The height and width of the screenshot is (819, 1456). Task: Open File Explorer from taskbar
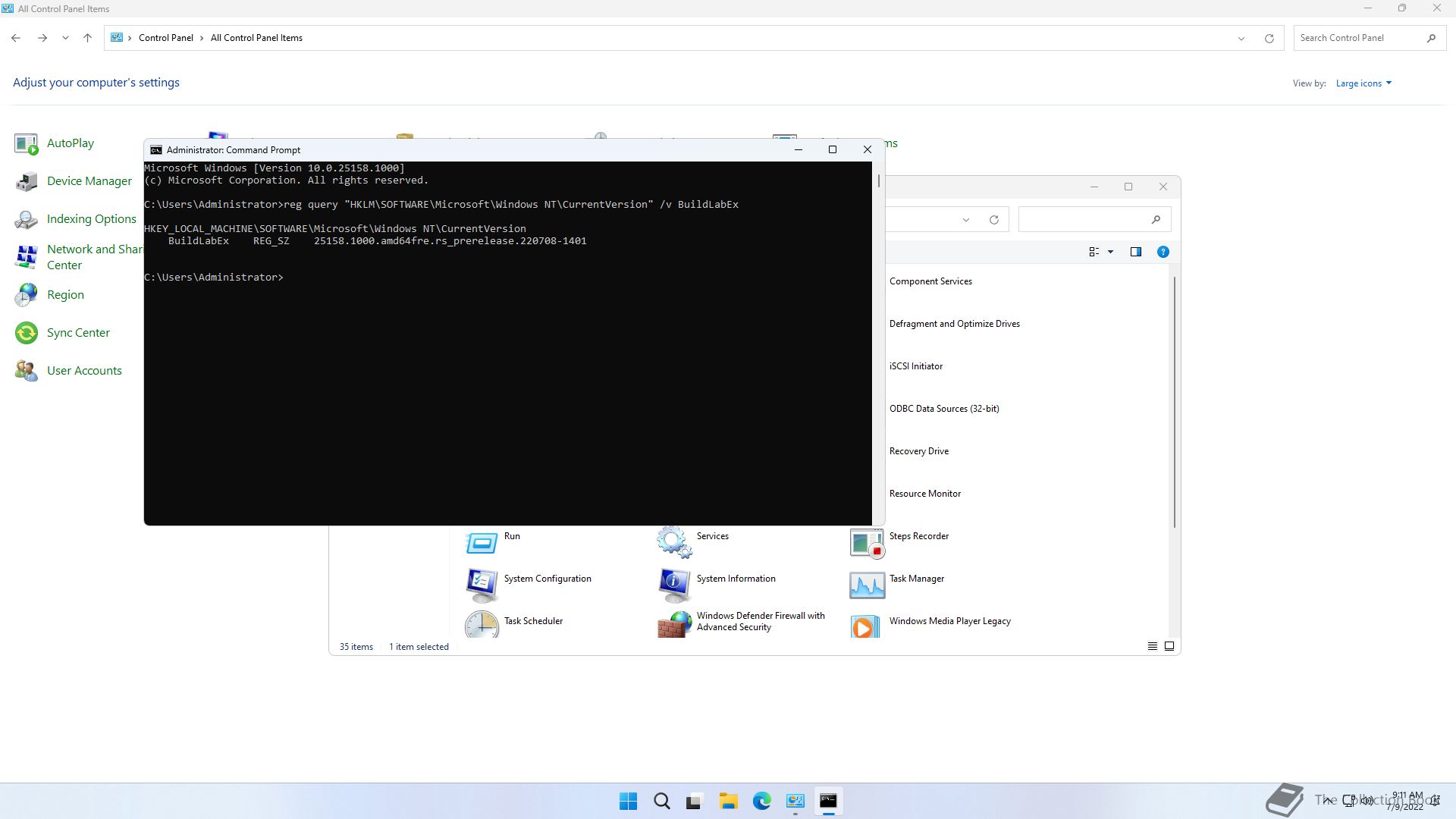728,801
